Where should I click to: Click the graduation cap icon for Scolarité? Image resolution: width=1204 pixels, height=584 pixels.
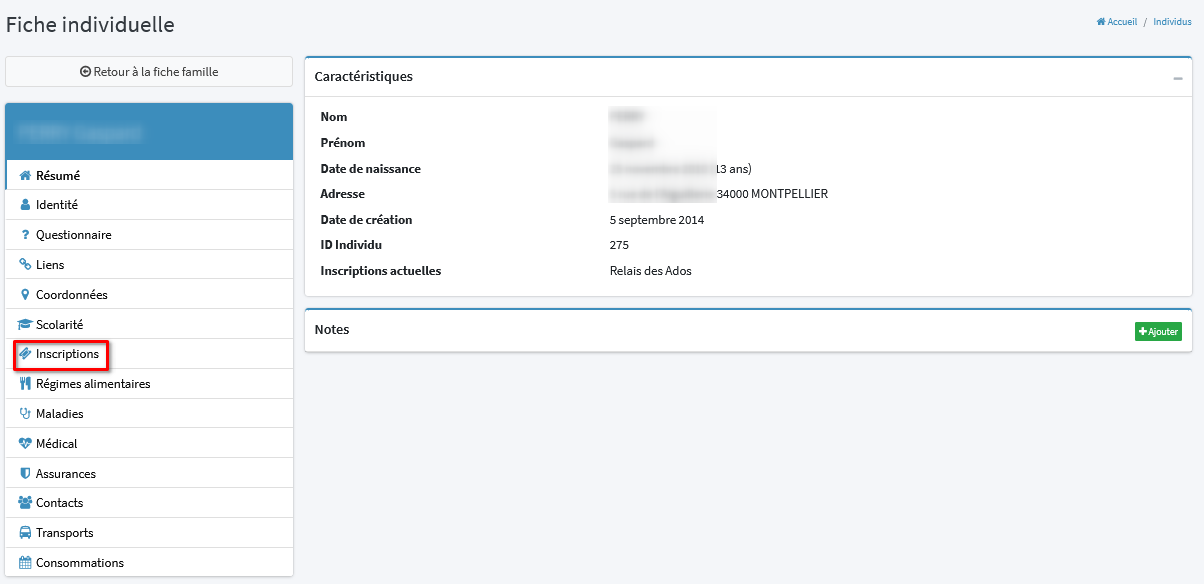[x=26, y=325]
